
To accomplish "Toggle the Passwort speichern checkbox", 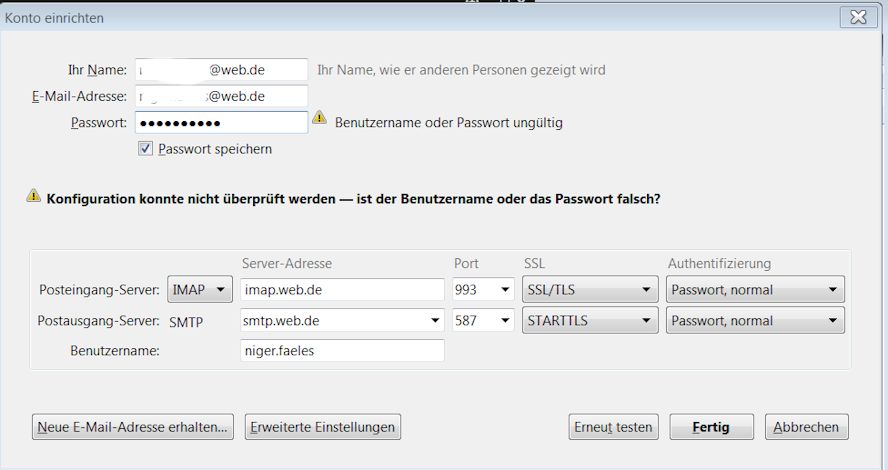I will pyautogui.click(x=146, y=148).
